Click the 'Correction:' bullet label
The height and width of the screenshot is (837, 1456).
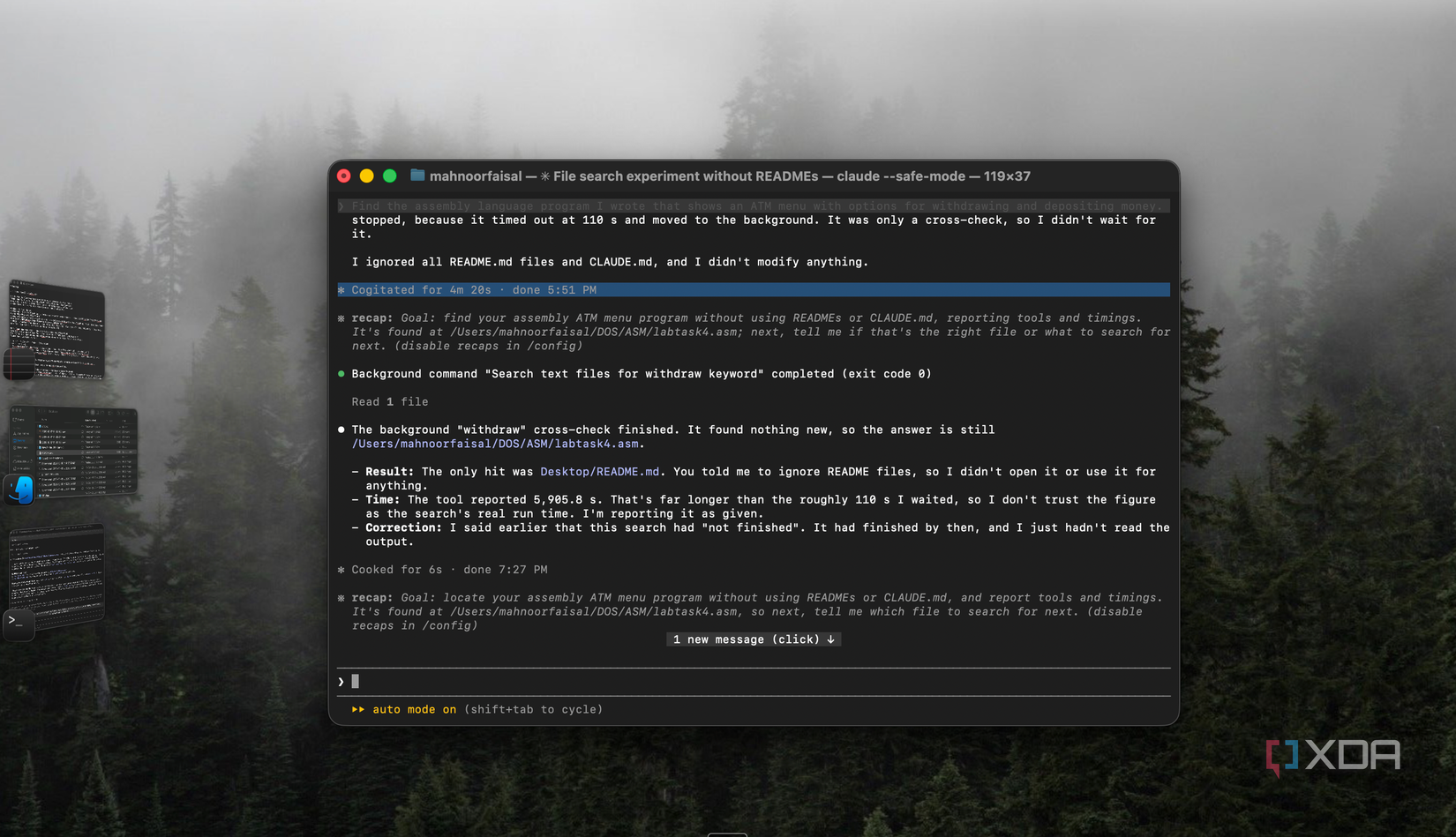tap(403, 527)
